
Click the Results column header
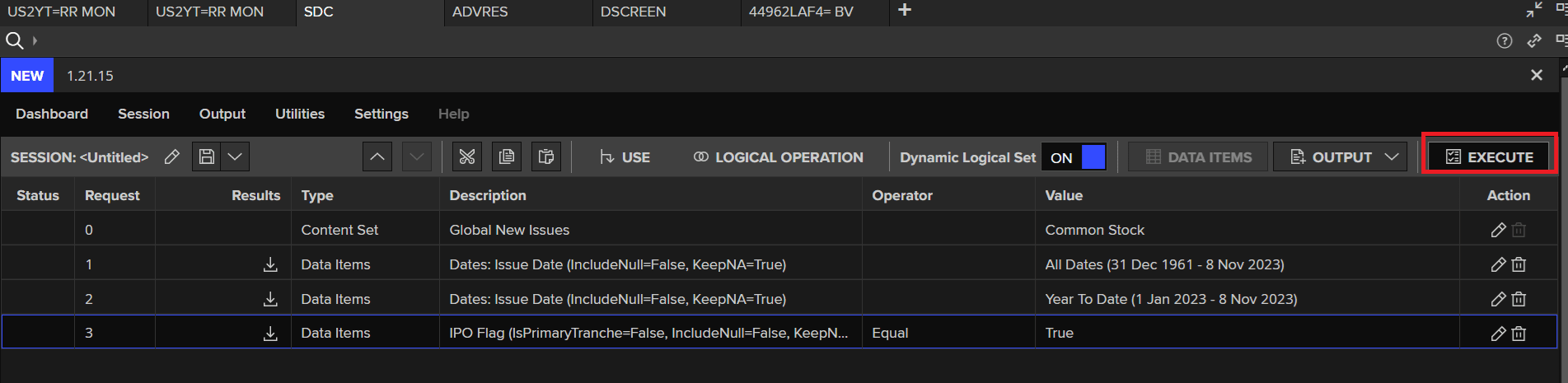[255, 195]
